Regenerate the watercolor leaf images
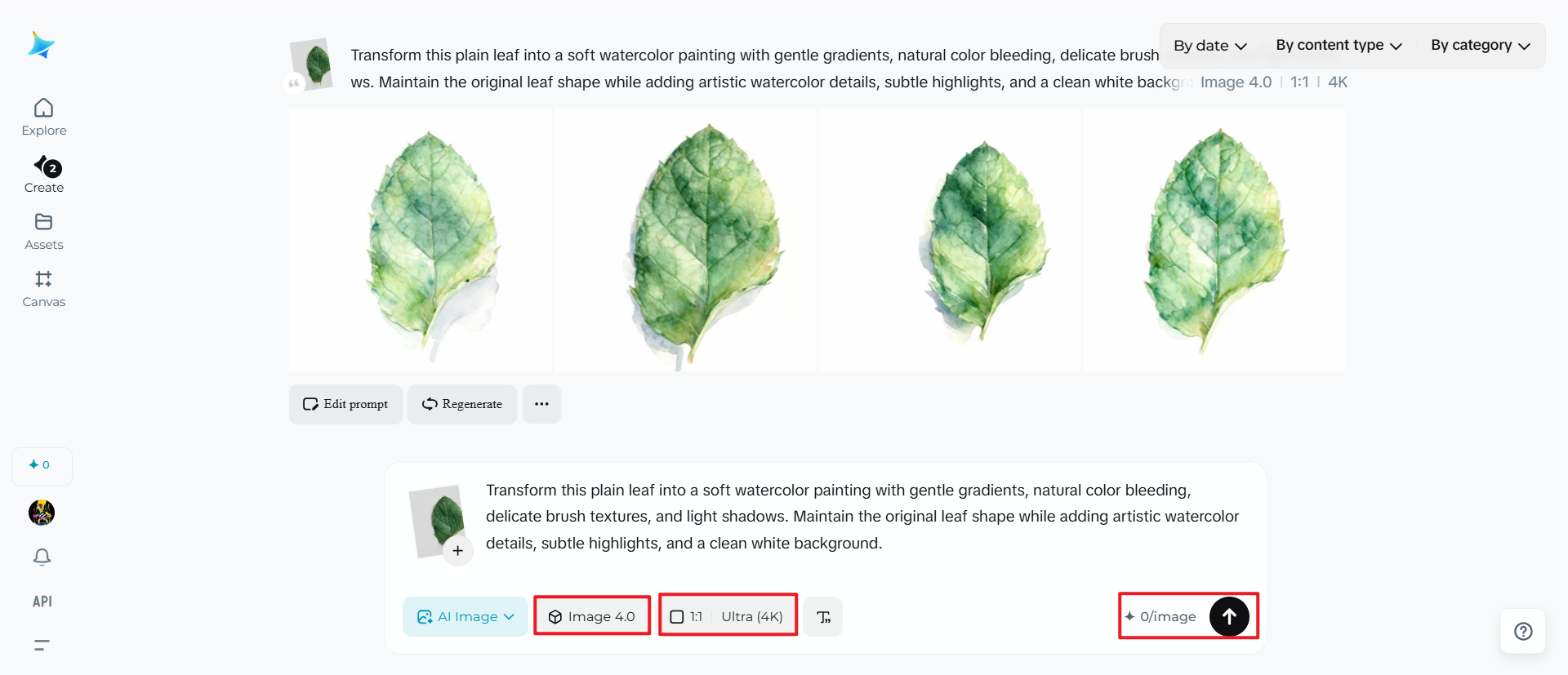This screenshot has width=1568, height=675. [462, 404]
